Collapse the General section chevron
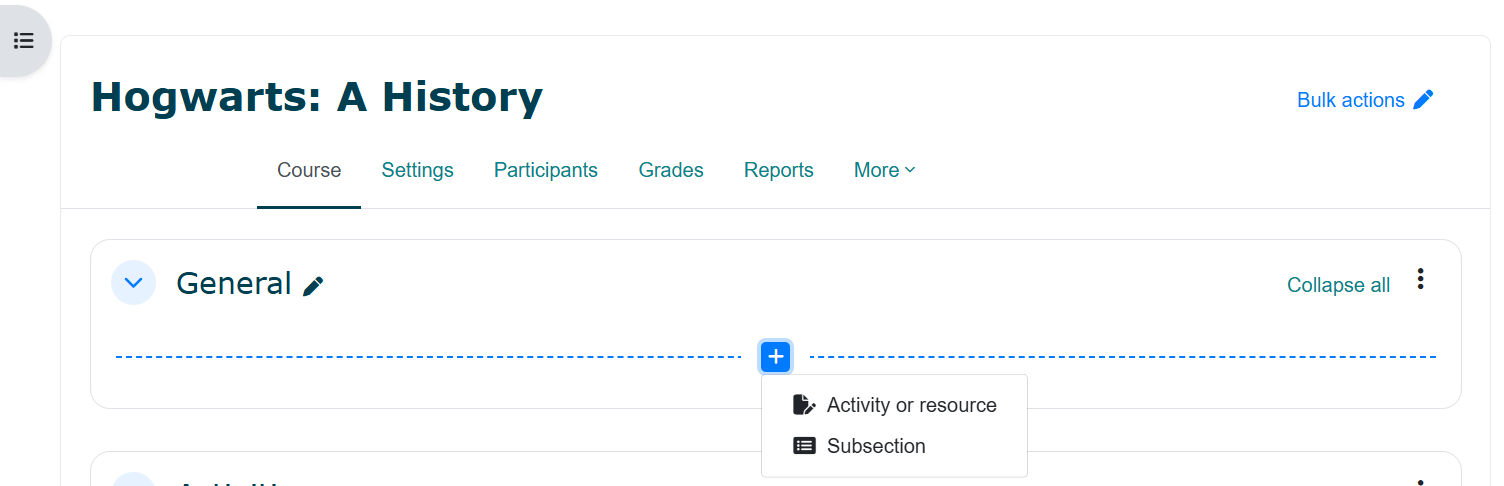Image resolution: width=1504 pixels, height=486 pixels. click(x=133, y=283)
